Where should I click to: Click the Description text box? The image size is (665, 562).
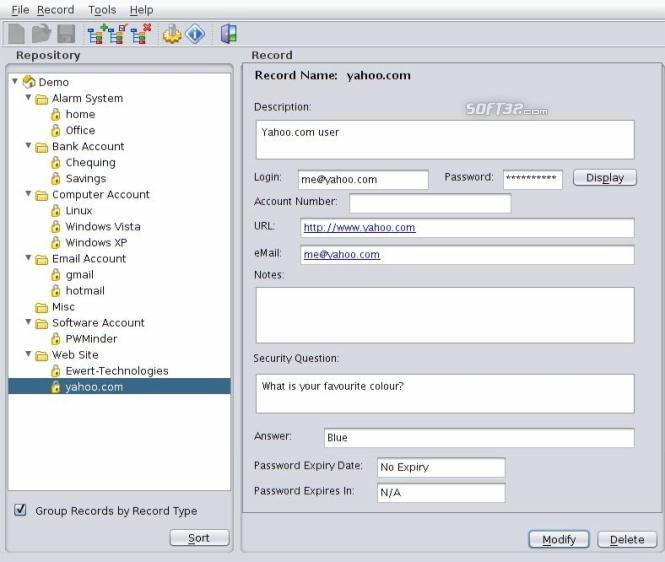click(x=445, y=140)
